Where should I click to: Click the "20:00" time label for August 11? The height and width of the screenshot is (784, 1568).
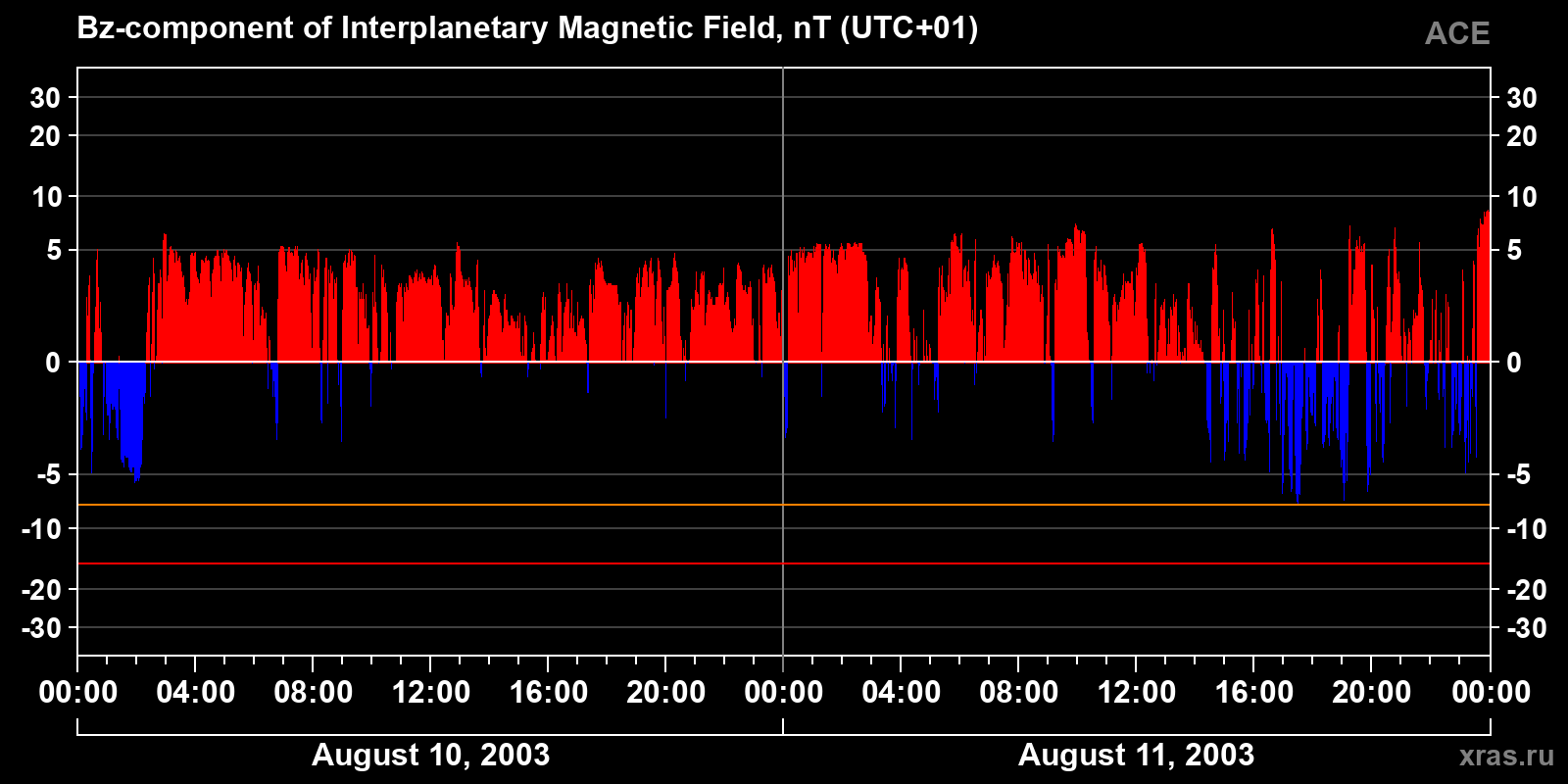[x=1372, y=693]
